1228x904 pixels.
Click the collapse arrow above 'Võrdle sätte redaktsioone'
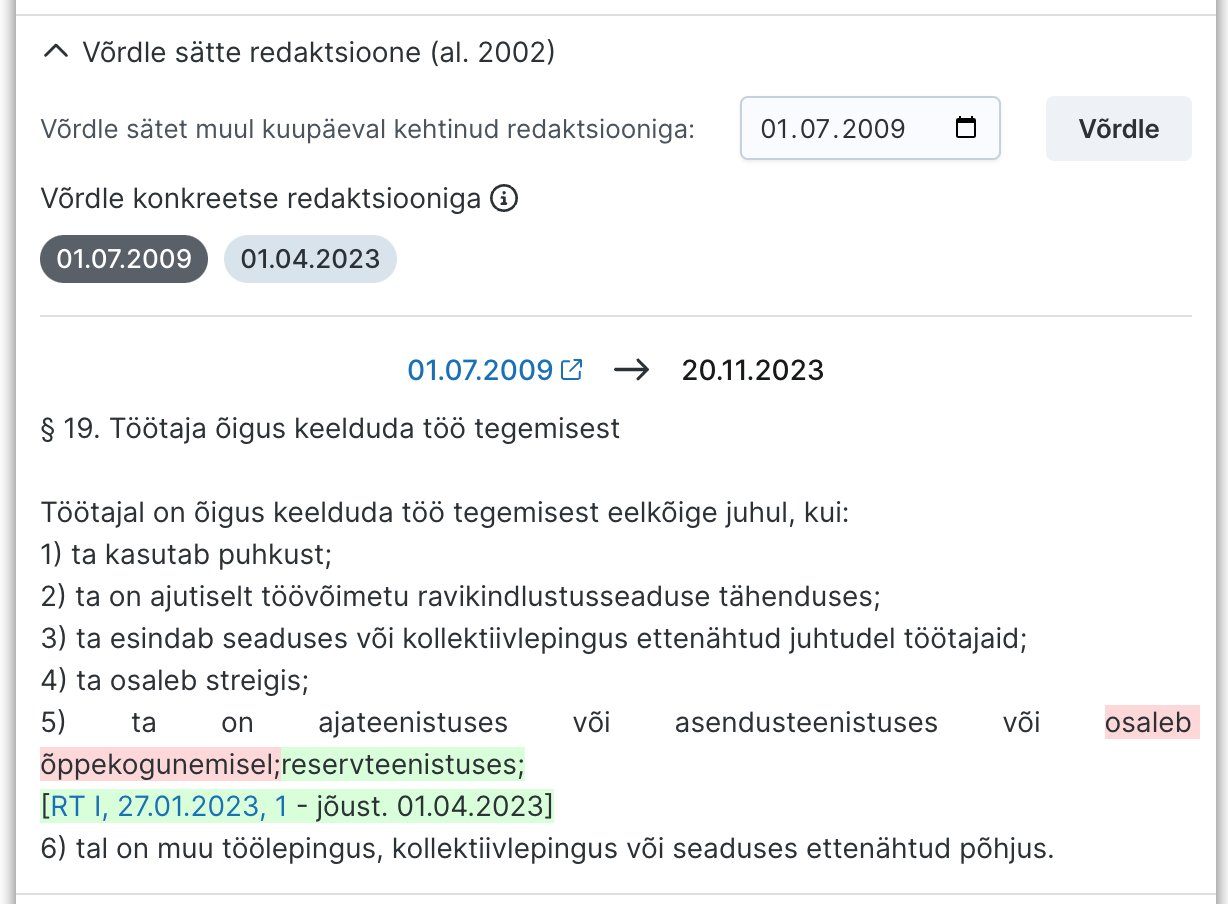coord(55,50)
